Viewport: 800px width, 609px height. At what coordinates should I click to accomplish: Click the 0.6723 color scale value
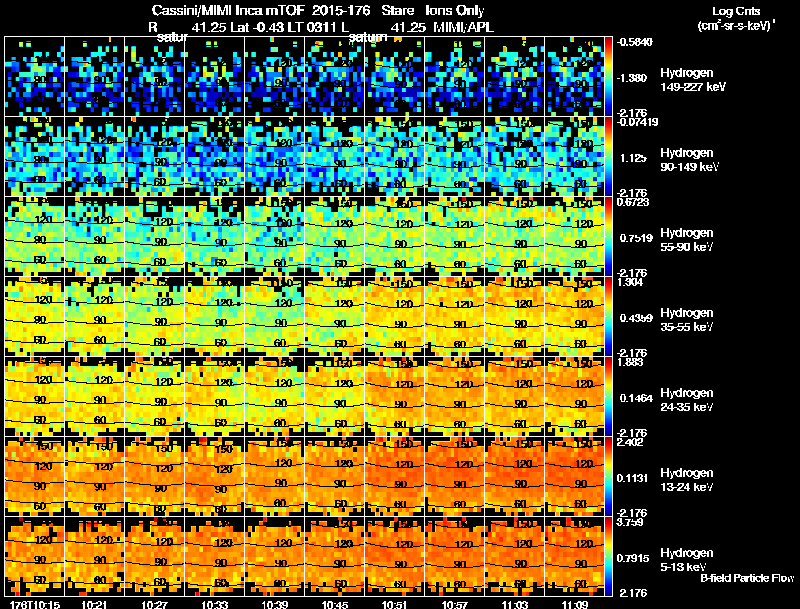point(633,202)
